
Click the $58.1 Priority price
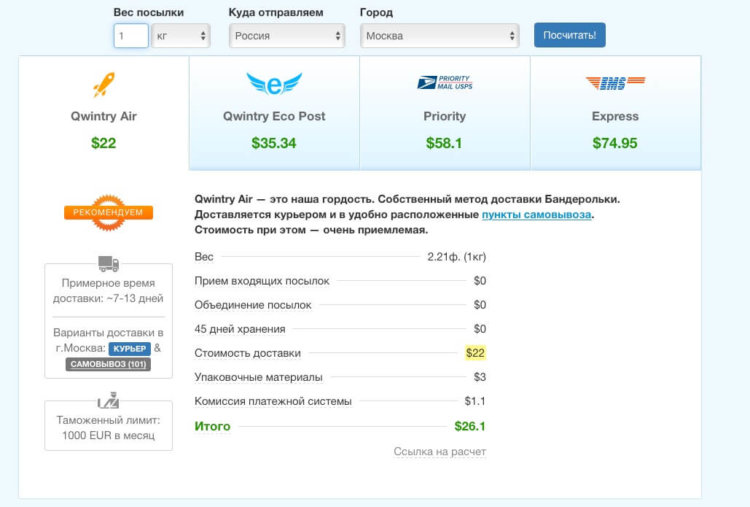pos(444,143)
